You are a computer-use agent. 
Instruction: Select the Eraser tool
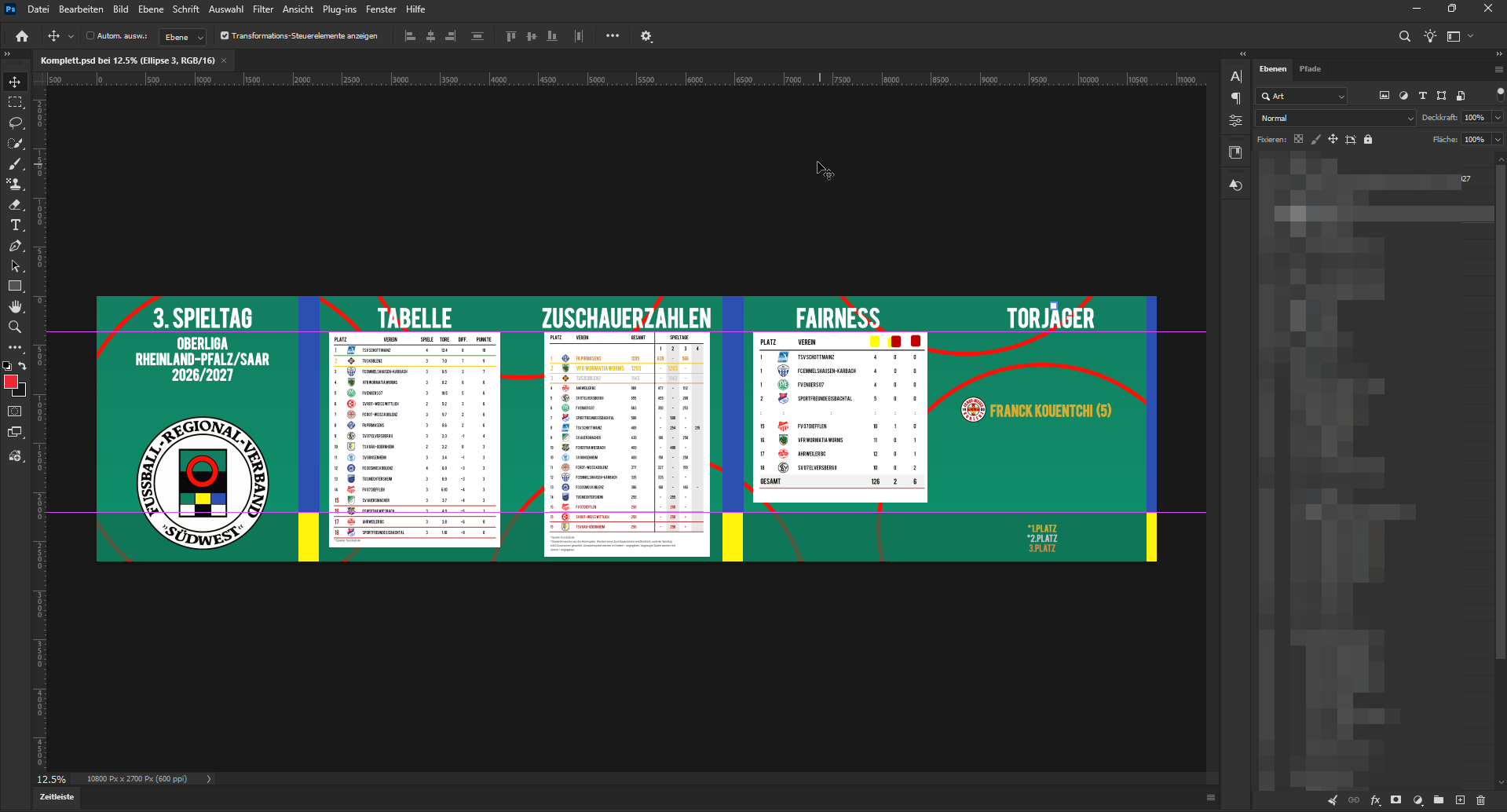(x=15, y=204)
